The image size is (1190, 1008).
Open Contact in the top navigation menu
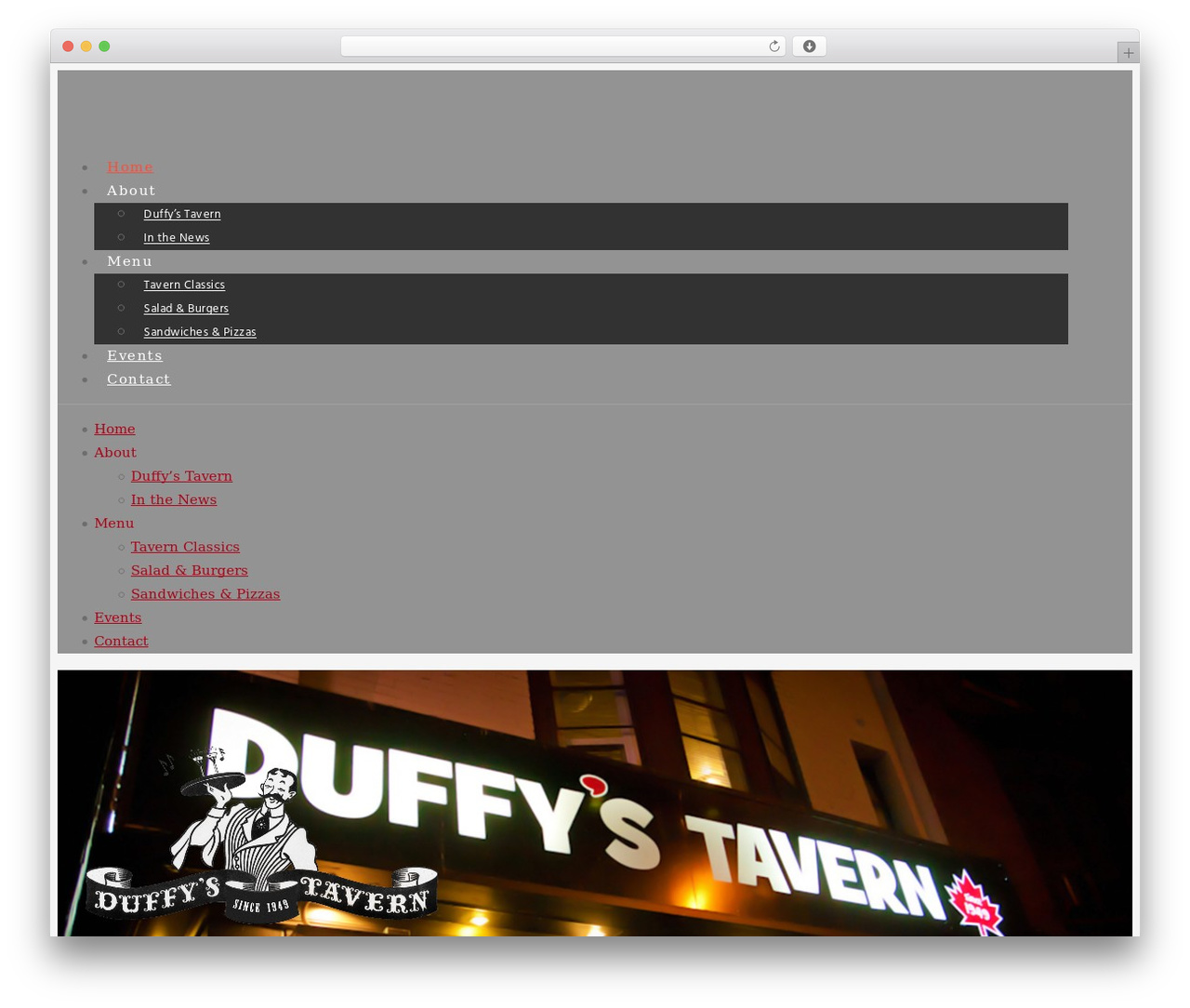click(x=139, y=379)
